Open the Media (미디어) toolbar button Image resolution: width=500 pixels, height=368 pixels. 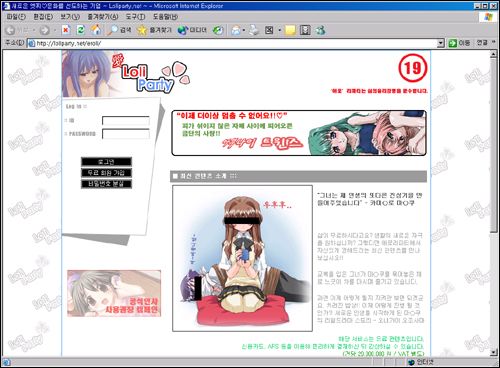click(192, 30)
